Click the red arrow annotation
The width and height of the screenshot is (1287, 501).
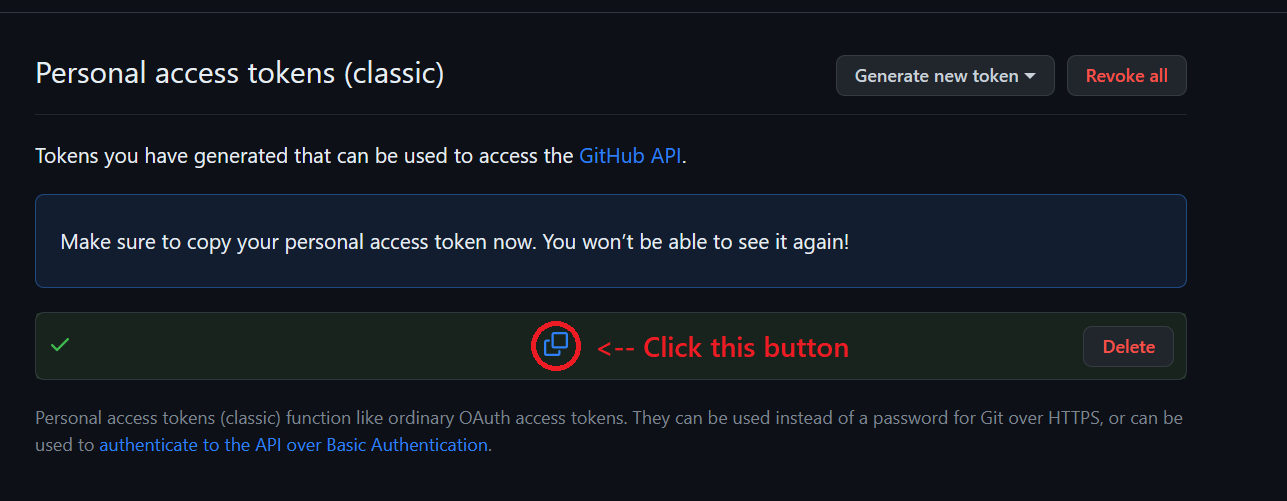[x=615, y=348]
